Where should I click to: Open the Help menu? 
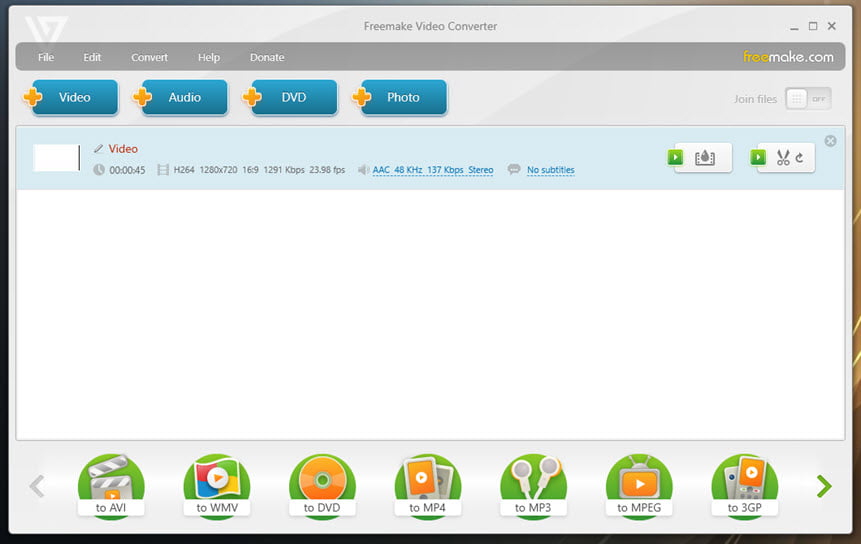[209, 57]
